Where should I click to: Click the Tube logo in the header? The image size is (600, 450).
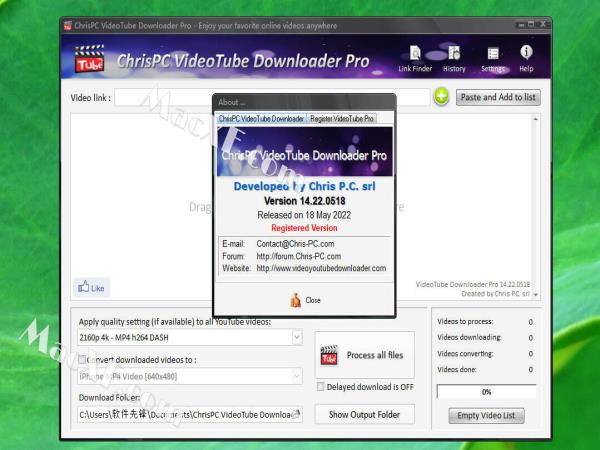89,59
